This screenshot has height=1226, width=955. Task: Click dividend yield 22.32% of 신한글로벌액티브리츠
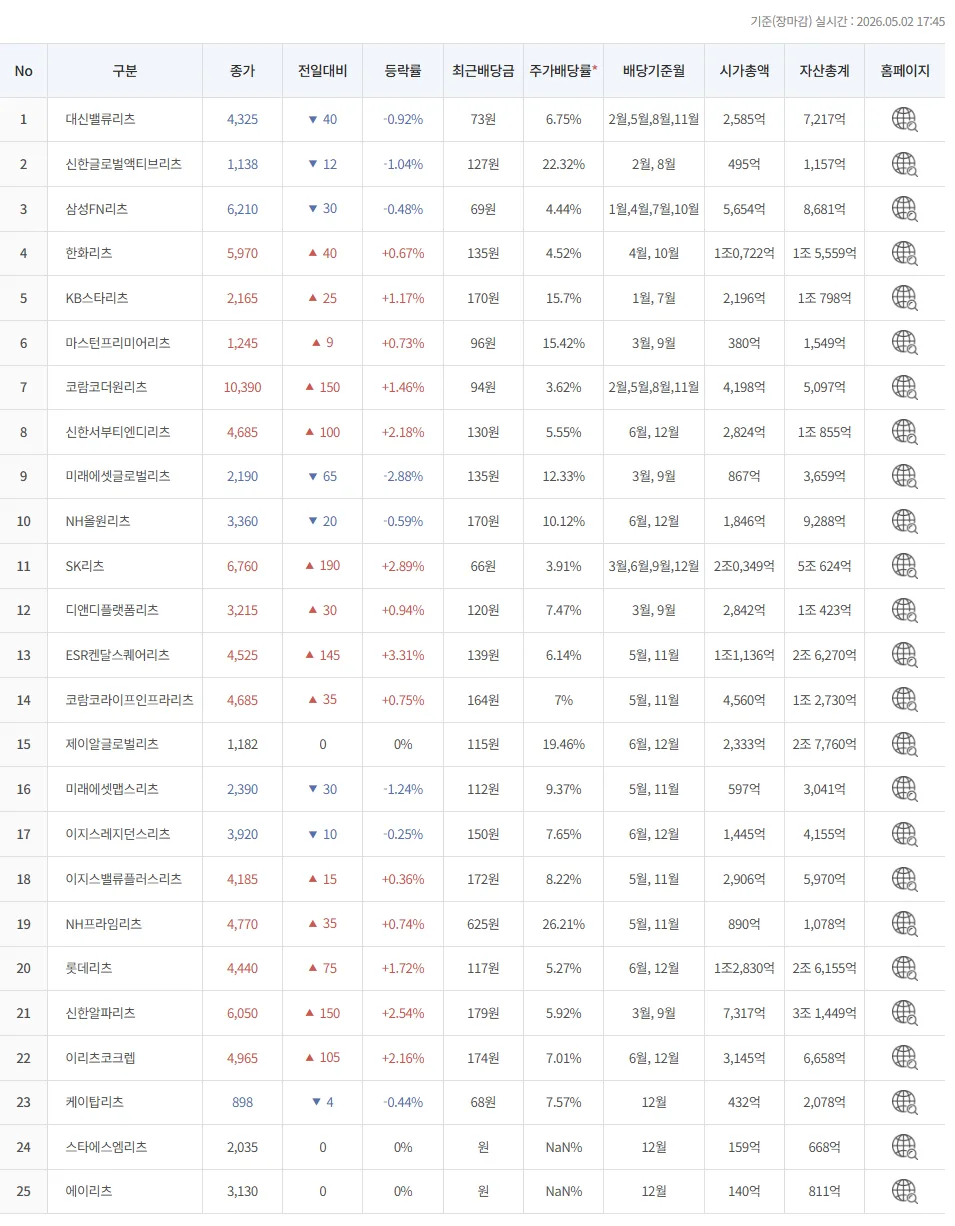coord(563,164)
